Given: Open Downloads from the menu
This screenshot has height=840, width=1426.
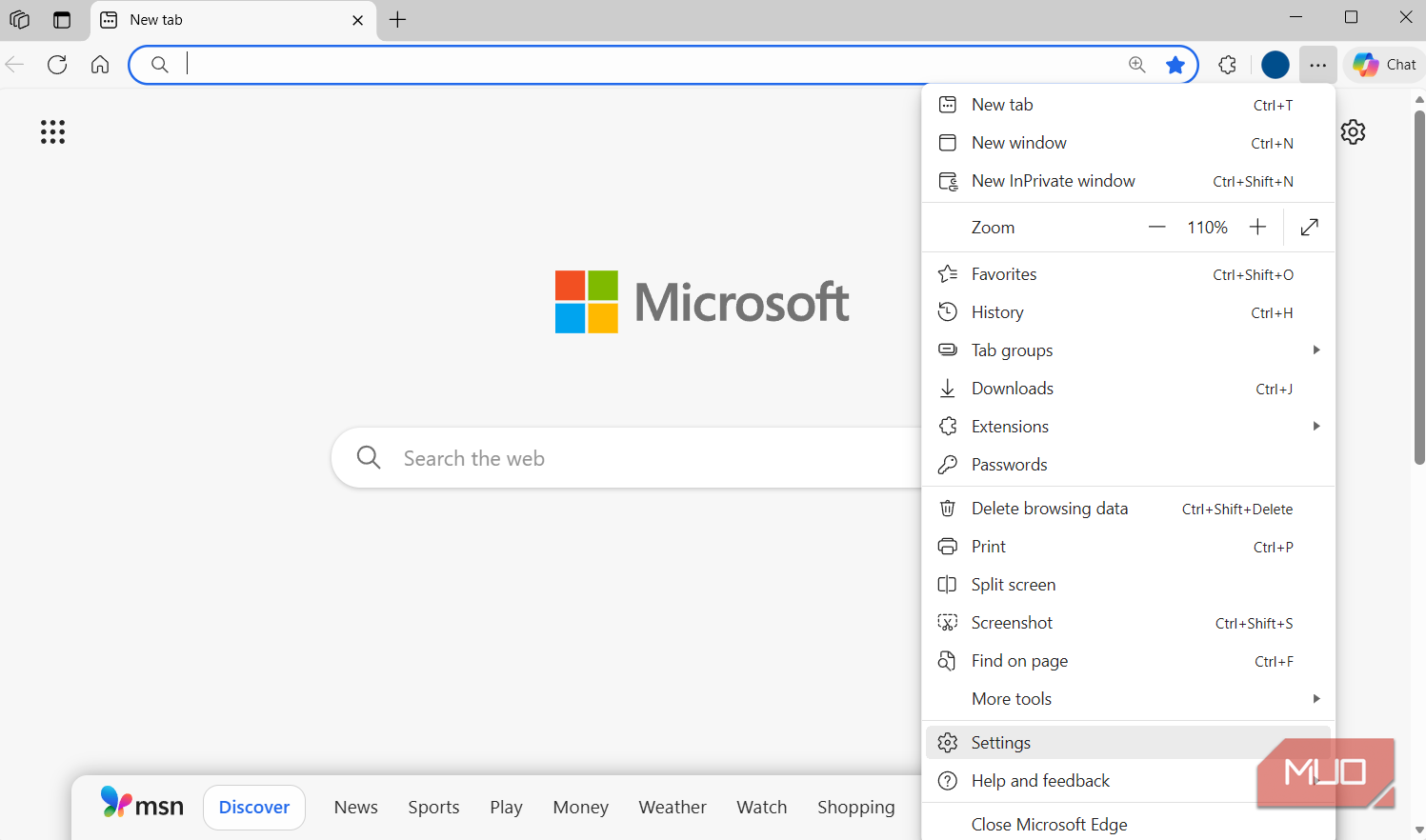Looking at the screenshot, I should pos(1129,389).
